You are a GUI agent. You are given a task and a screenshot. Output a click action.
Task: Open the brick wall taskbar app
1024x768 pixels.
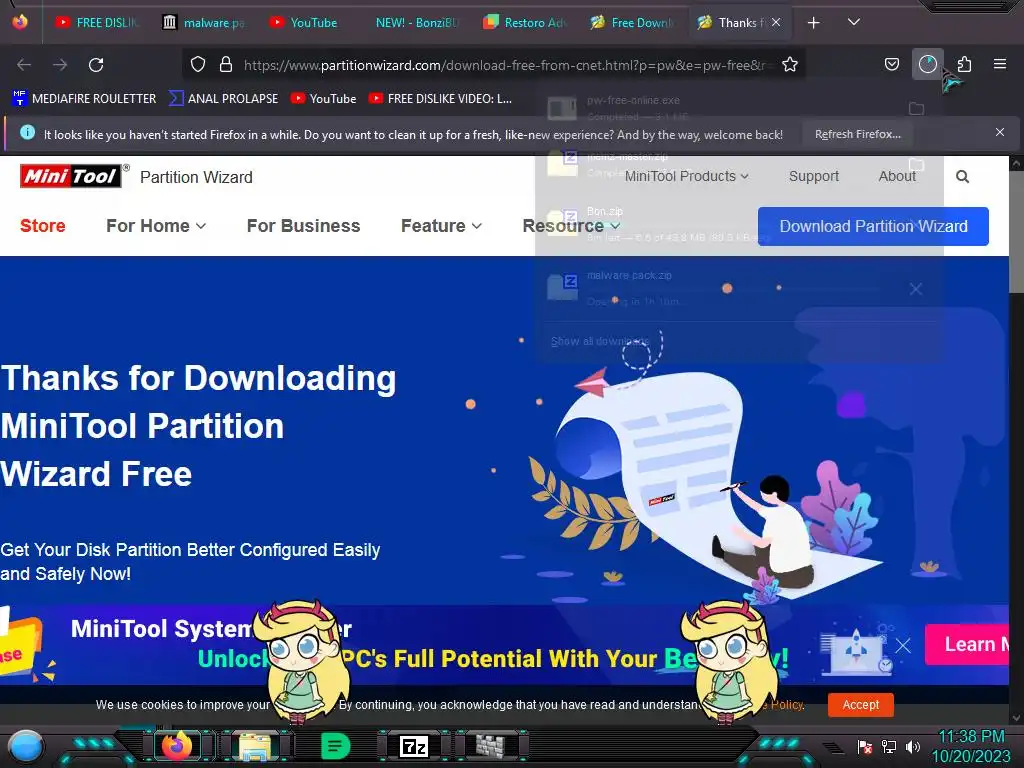tap(490, 746)
